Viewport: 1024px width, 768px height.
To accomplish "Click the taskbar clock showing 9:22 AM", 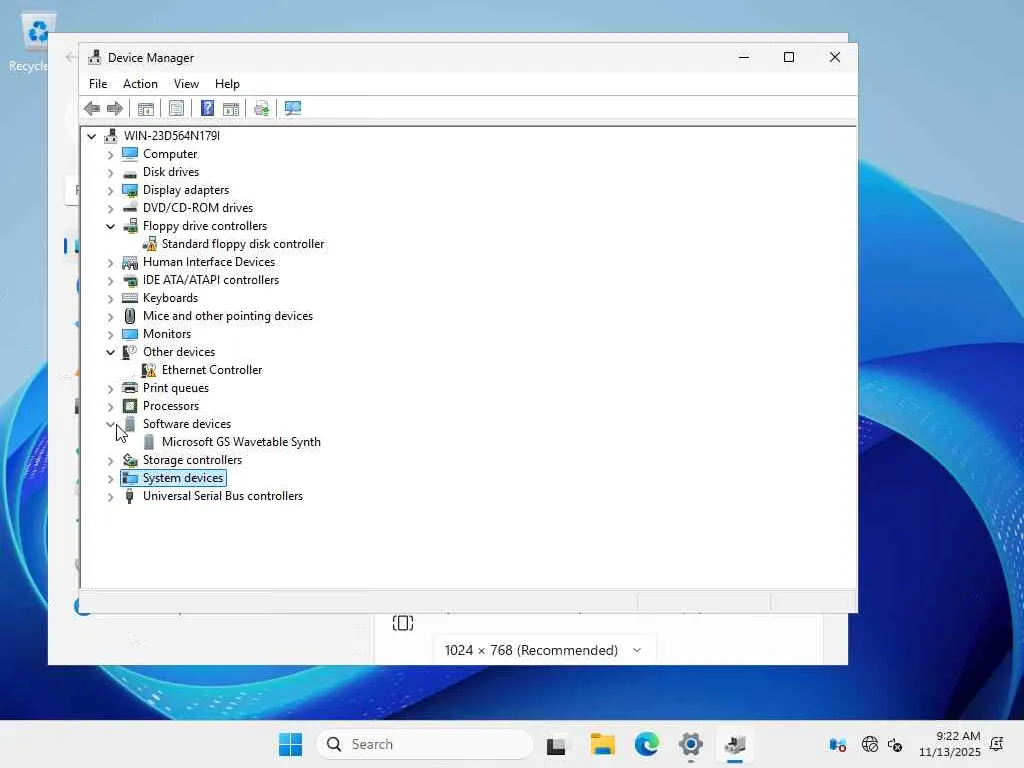I will coord(950,744).
